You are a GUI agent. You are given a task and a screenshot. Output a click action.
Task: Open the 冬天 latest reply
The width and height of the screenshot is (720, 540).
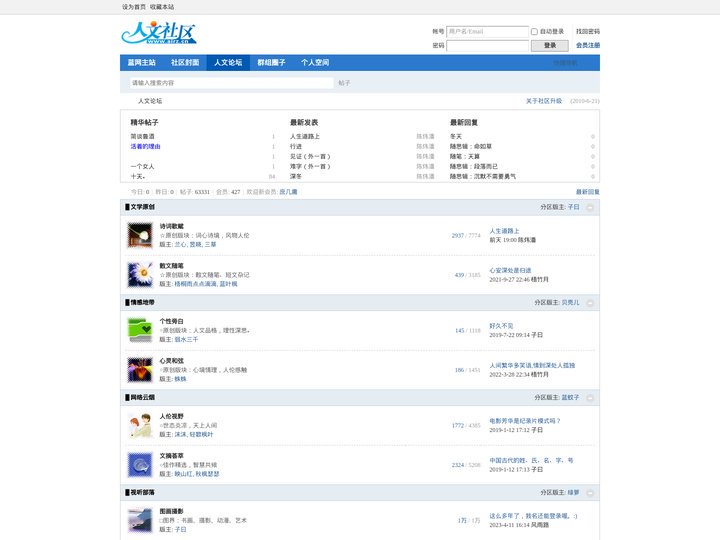pos(456,136)
